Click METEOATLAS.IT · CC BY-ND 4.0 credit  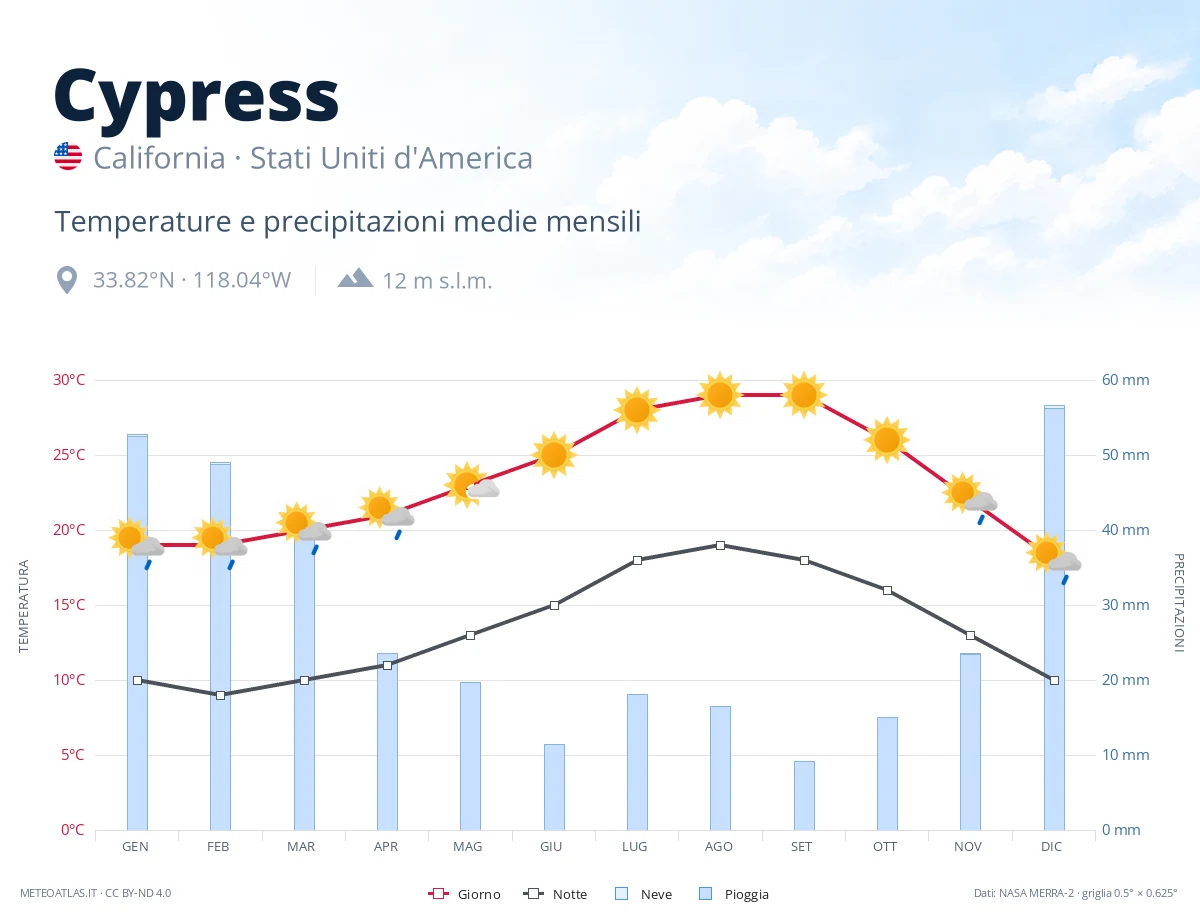[x=96, y=893]
